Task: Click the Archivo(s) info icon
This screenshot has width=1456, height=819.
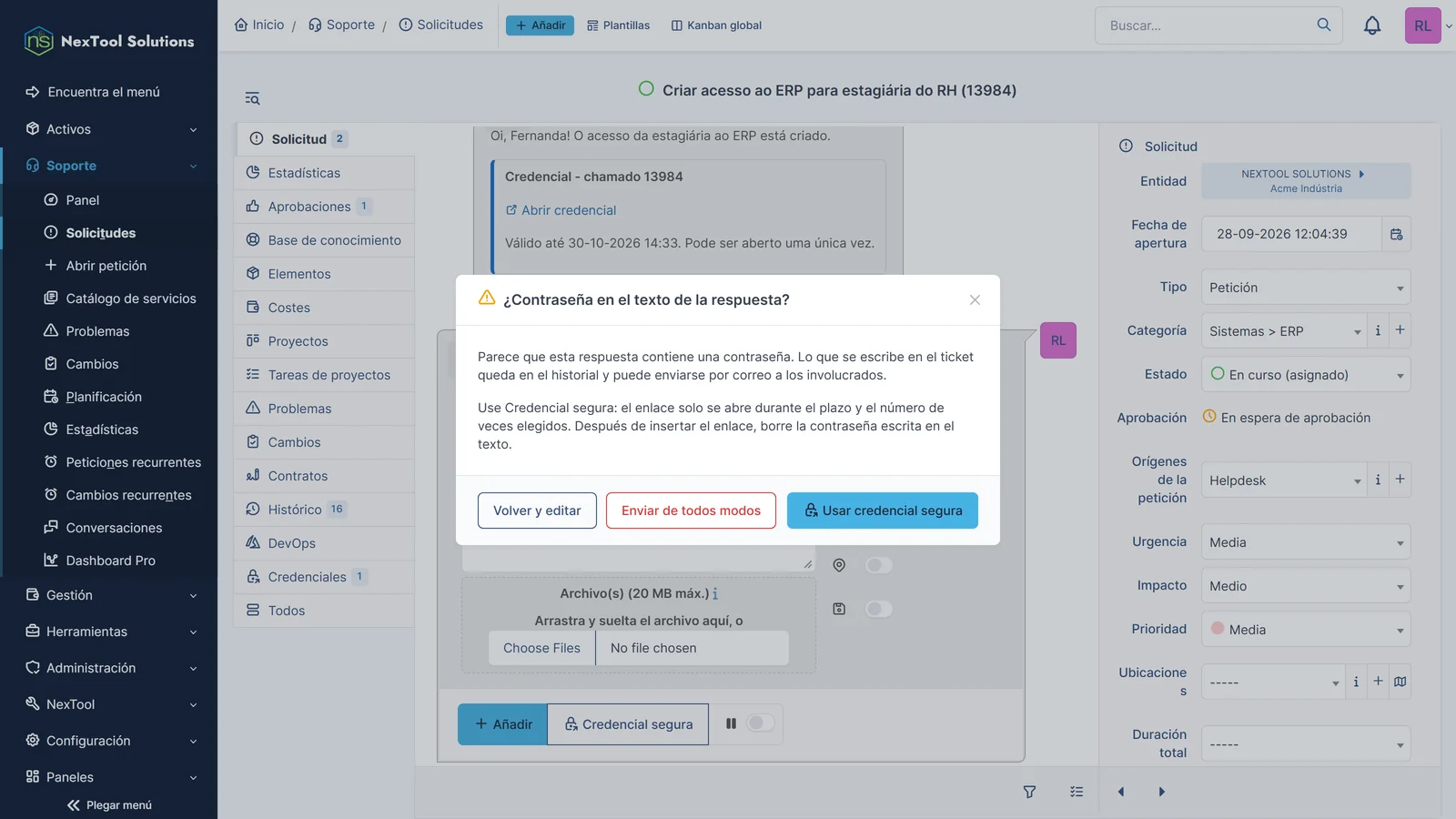Action: click(x=715, y=593)
